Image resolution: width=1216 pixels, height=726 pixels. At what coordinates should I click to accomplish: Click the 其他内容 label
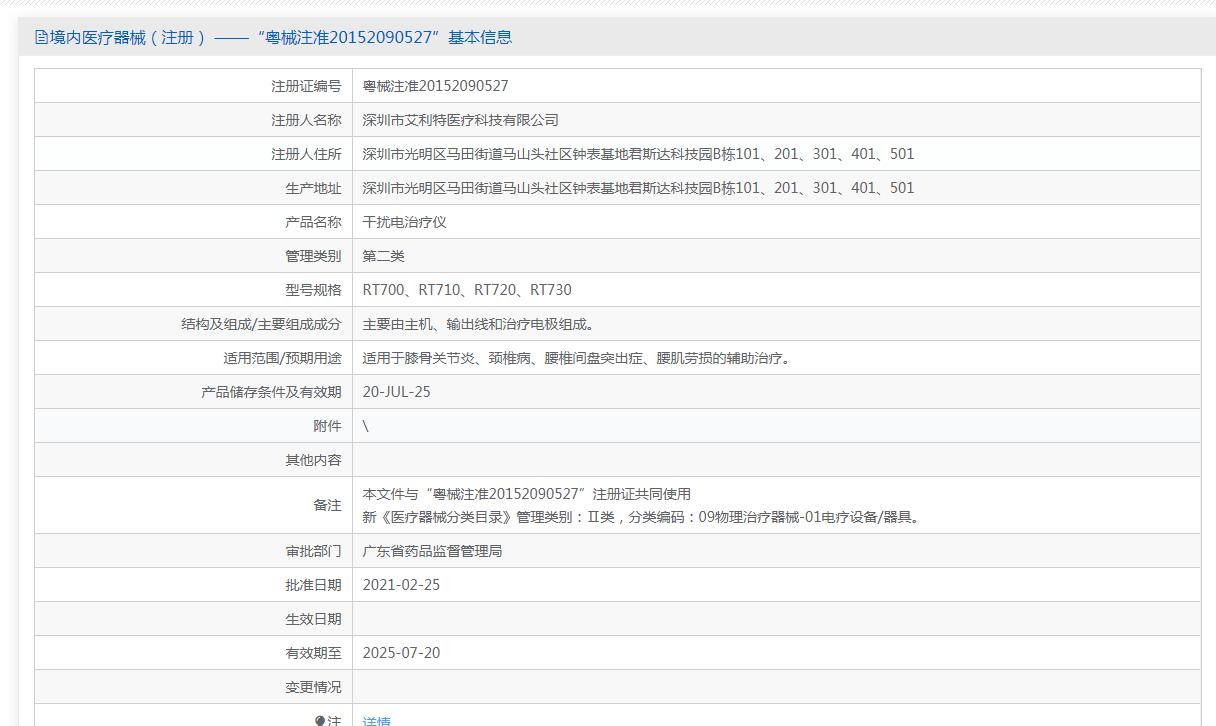click(313, 460)
